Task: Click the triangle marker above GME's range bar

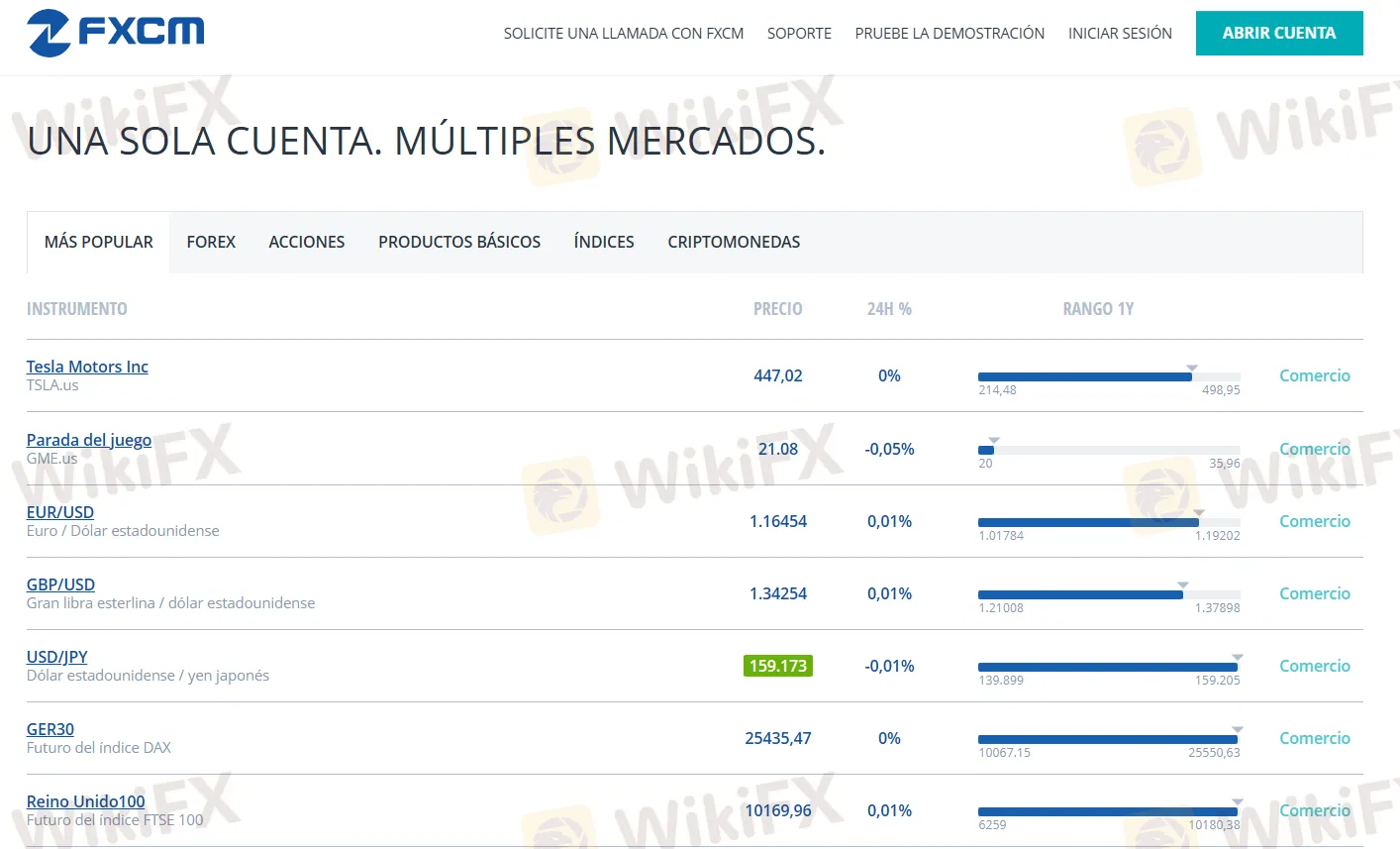Action: point(993,439)
